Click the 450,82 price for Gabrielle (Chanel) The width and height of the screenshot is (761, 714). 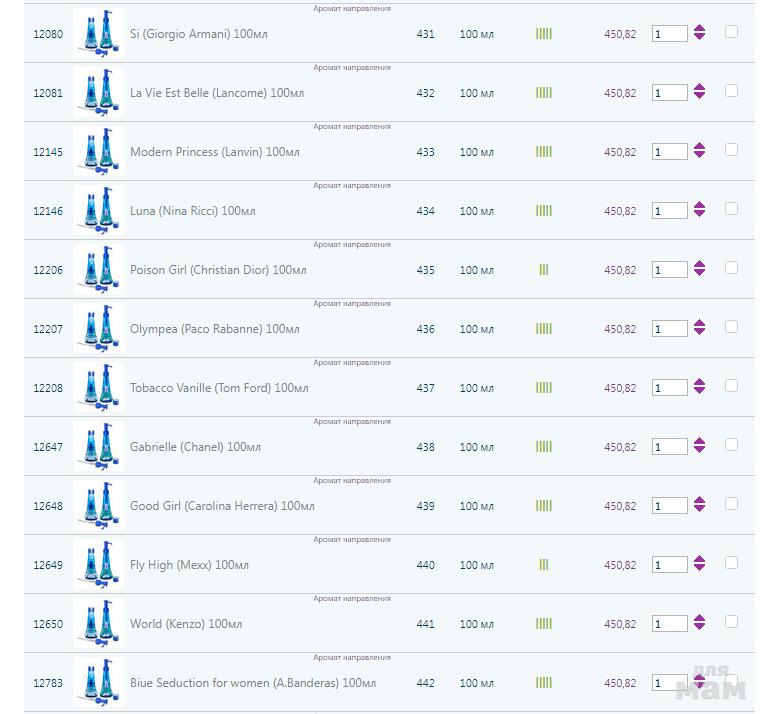(x=620, y=447)
